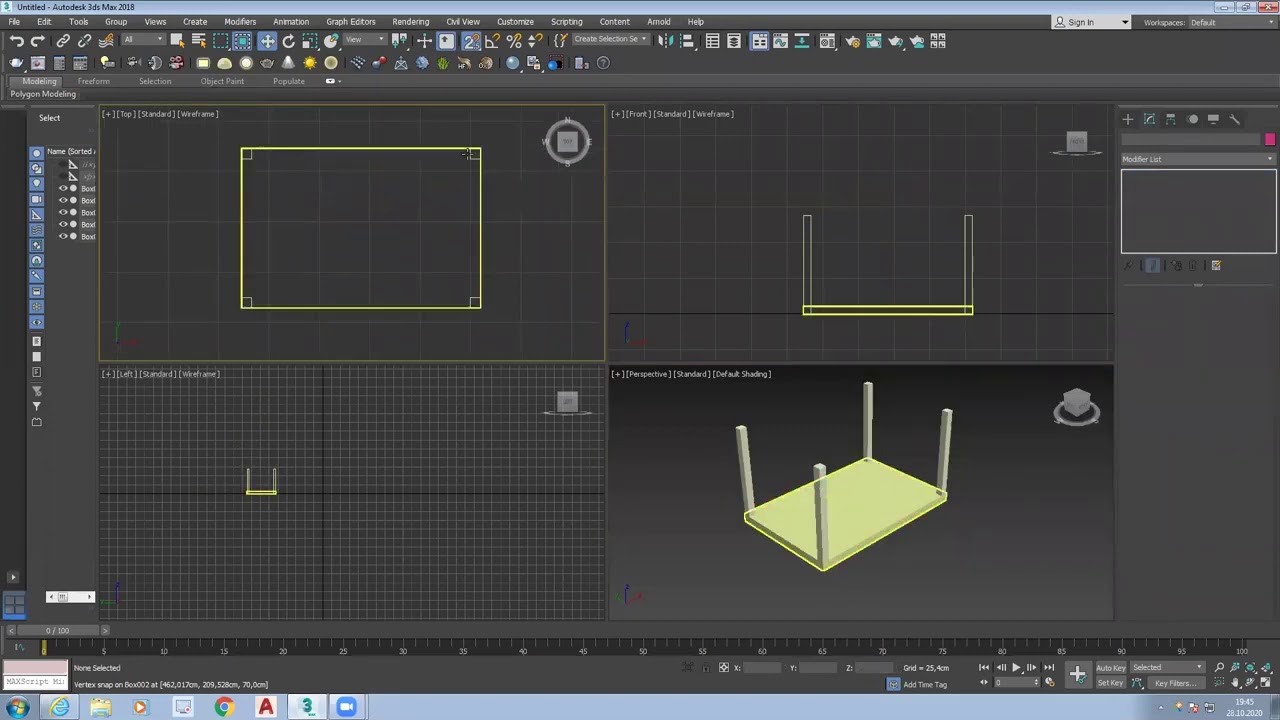Open the All selection filter dropdown

[x=143, y=40]
